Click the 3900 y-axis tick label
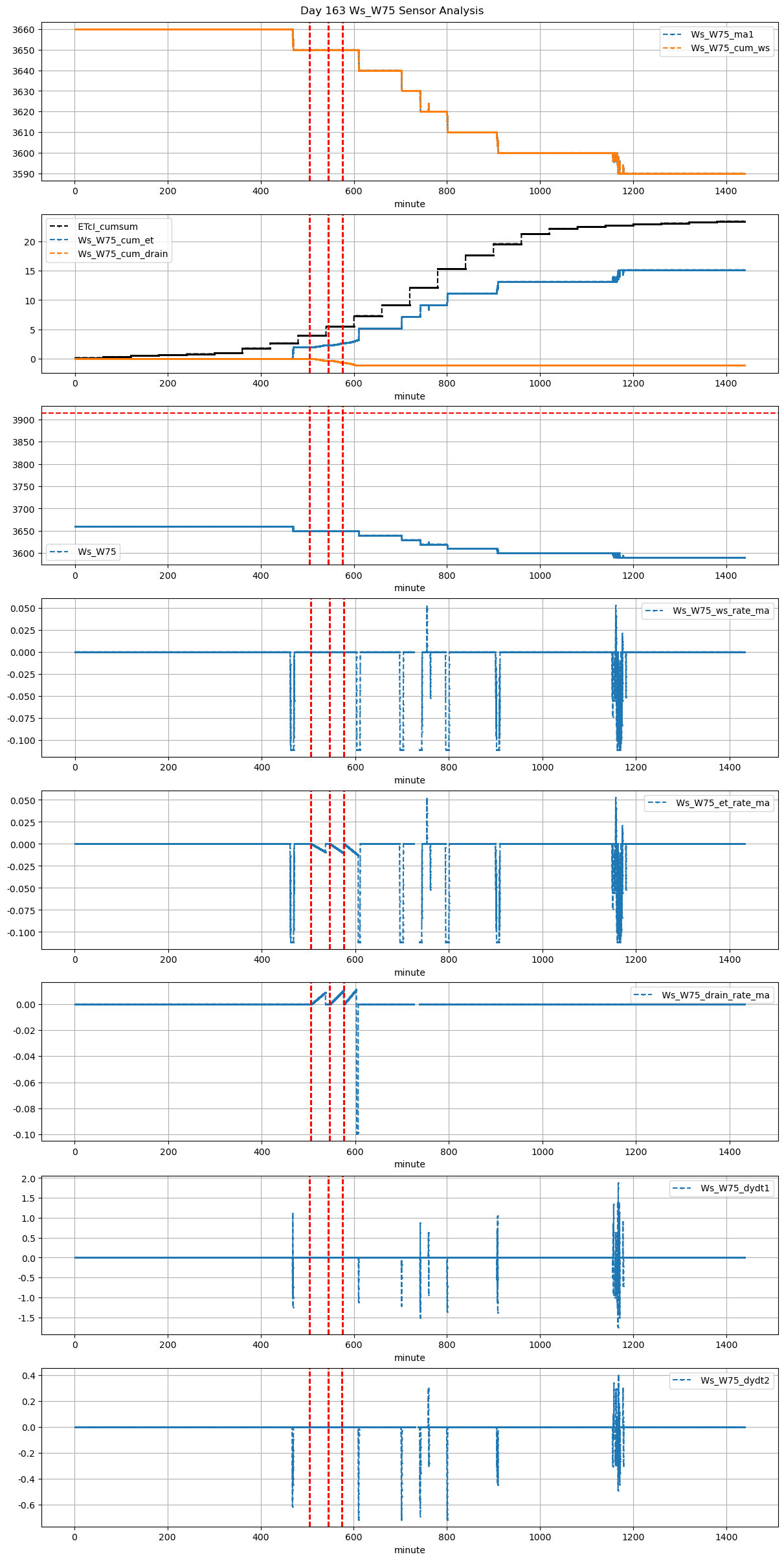The image size is (784, 1561). [23, 420]
